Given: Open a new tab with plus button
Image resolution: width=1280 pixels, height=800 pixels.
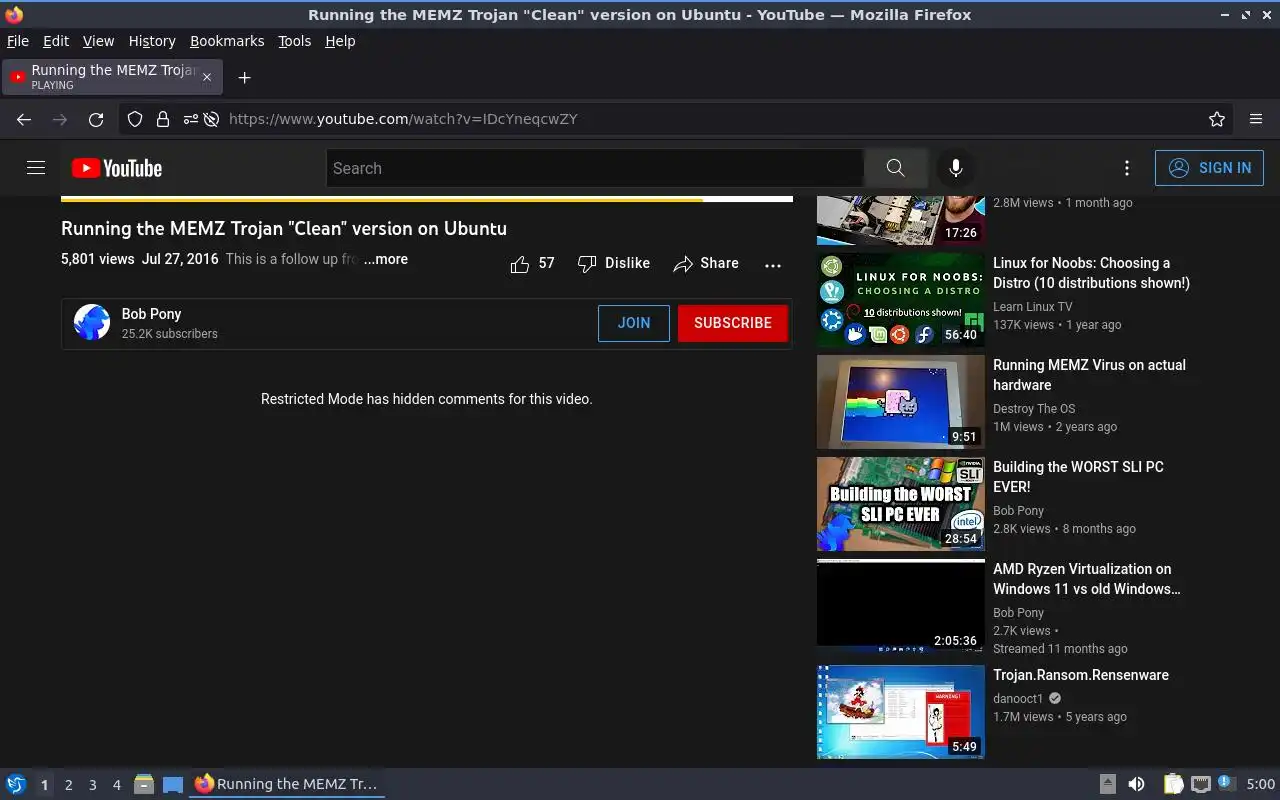Looking at the screenshot, I should pyautogui.click(x=244, y=77).
